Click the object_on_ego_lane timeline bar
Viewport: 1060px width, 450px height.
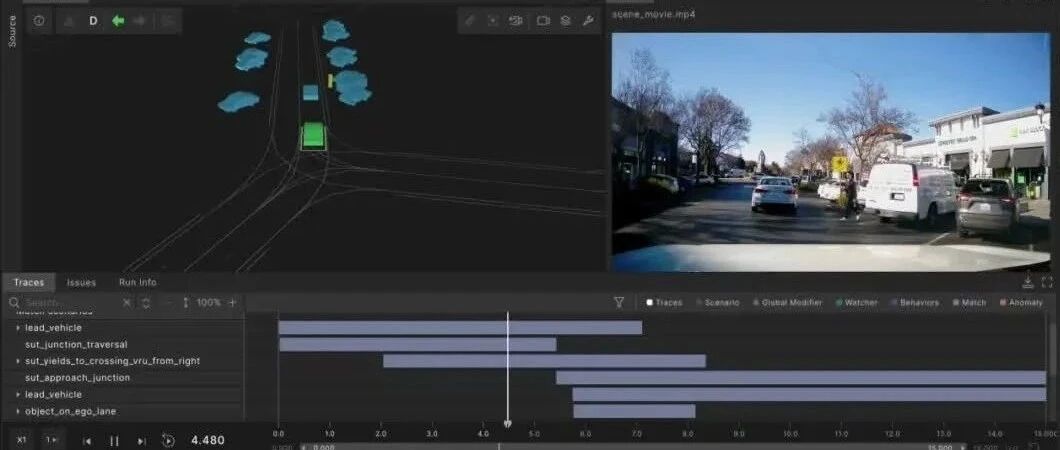pyautogui.click(x=634, y=411)
